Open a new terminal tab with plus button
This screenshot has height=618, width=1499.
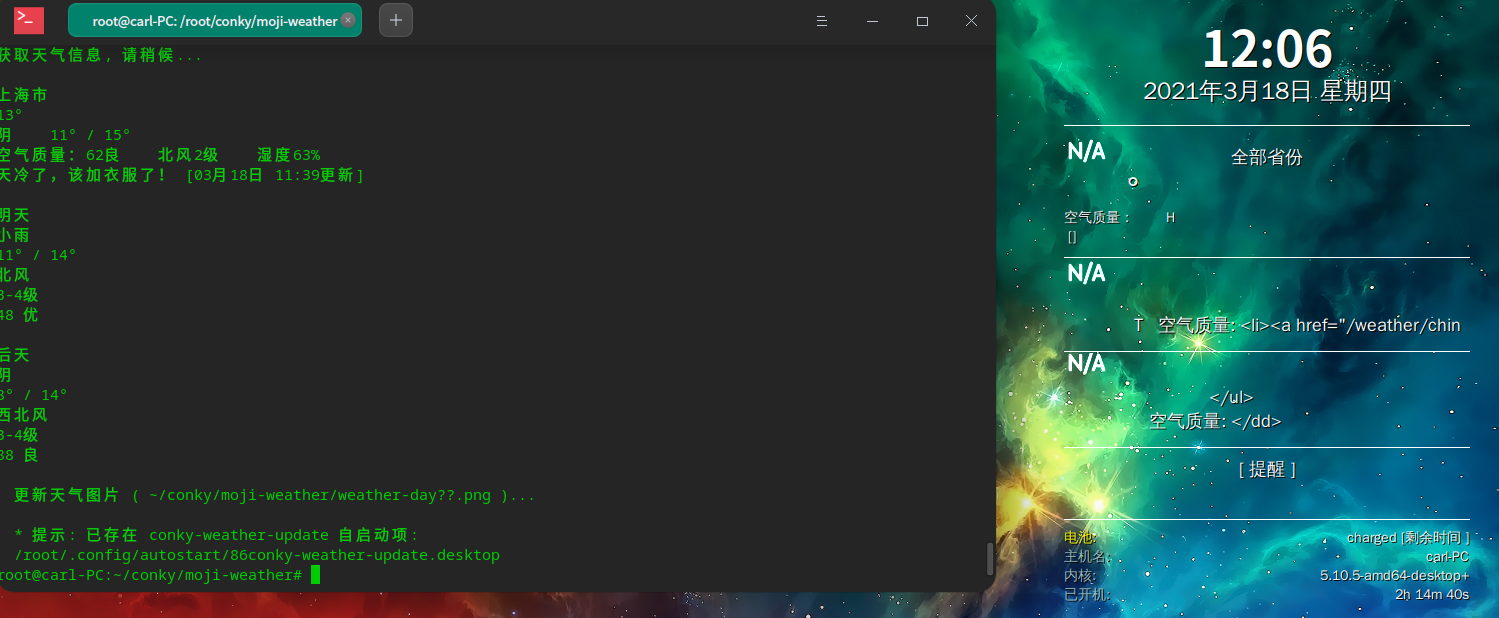point(396,20)
